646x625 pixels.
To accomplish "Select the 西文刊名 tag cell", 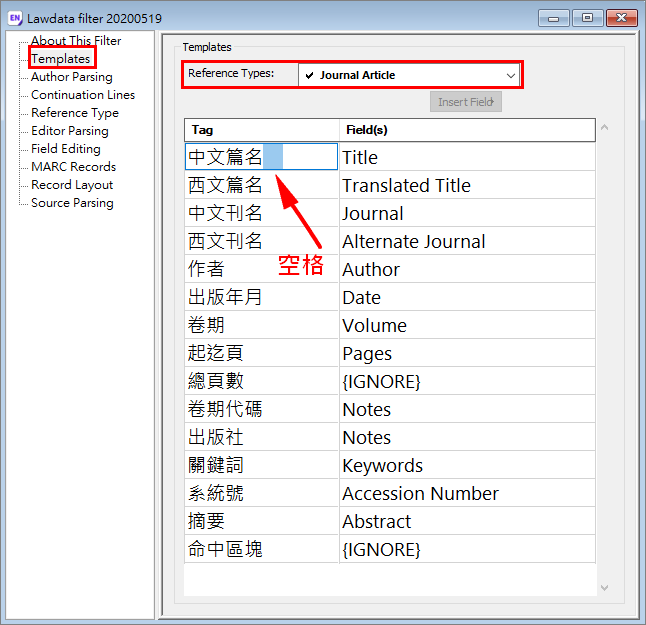I will tap(261, 241).
